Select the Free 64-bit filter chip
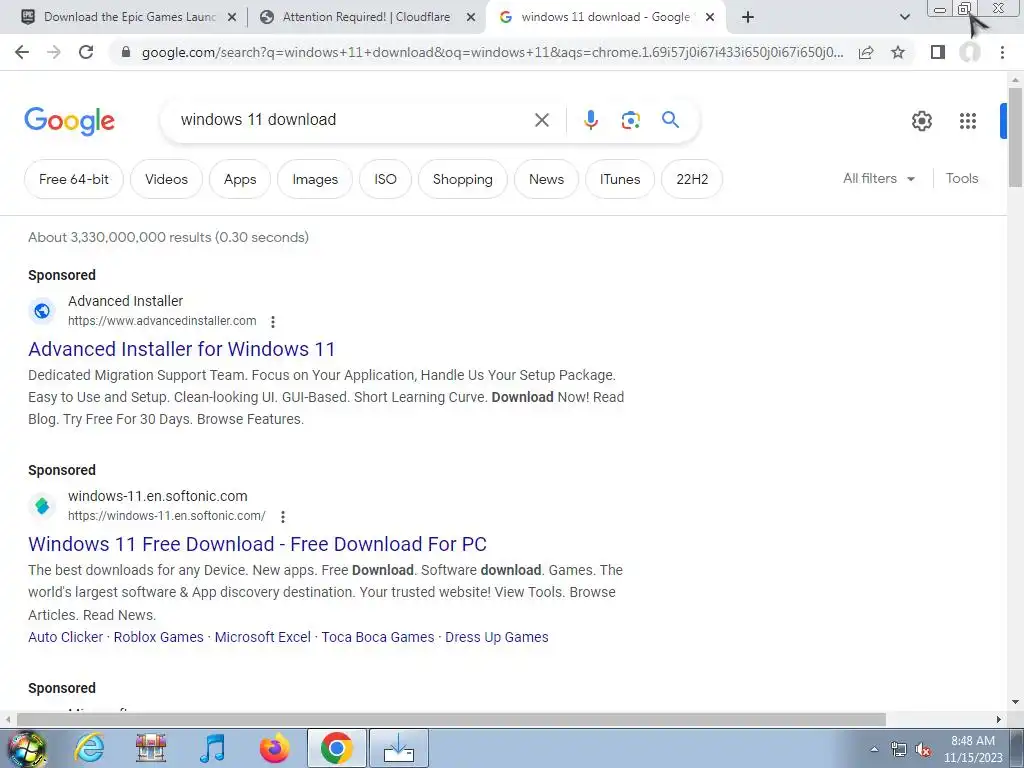 74,179
